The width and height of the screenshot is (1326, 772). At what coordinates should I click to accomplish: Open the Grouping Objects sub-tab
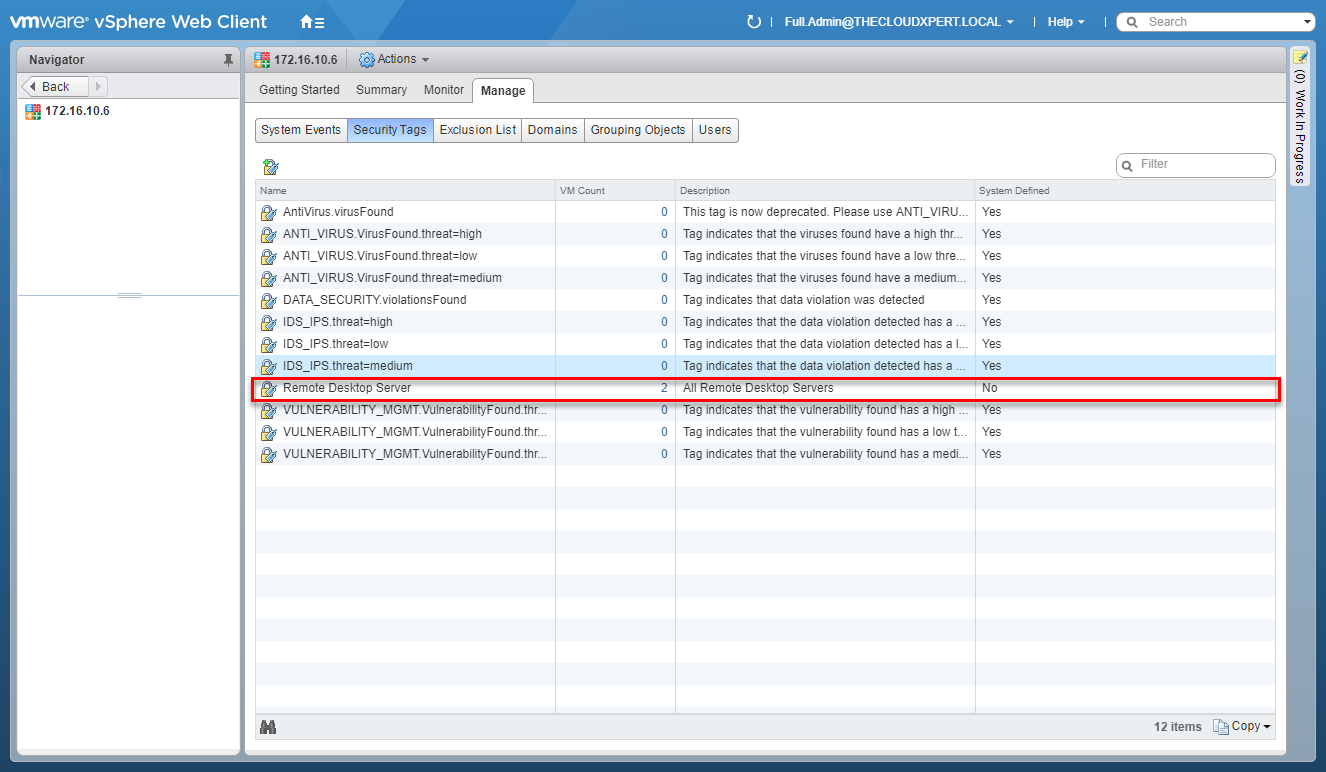coord(638,130)
